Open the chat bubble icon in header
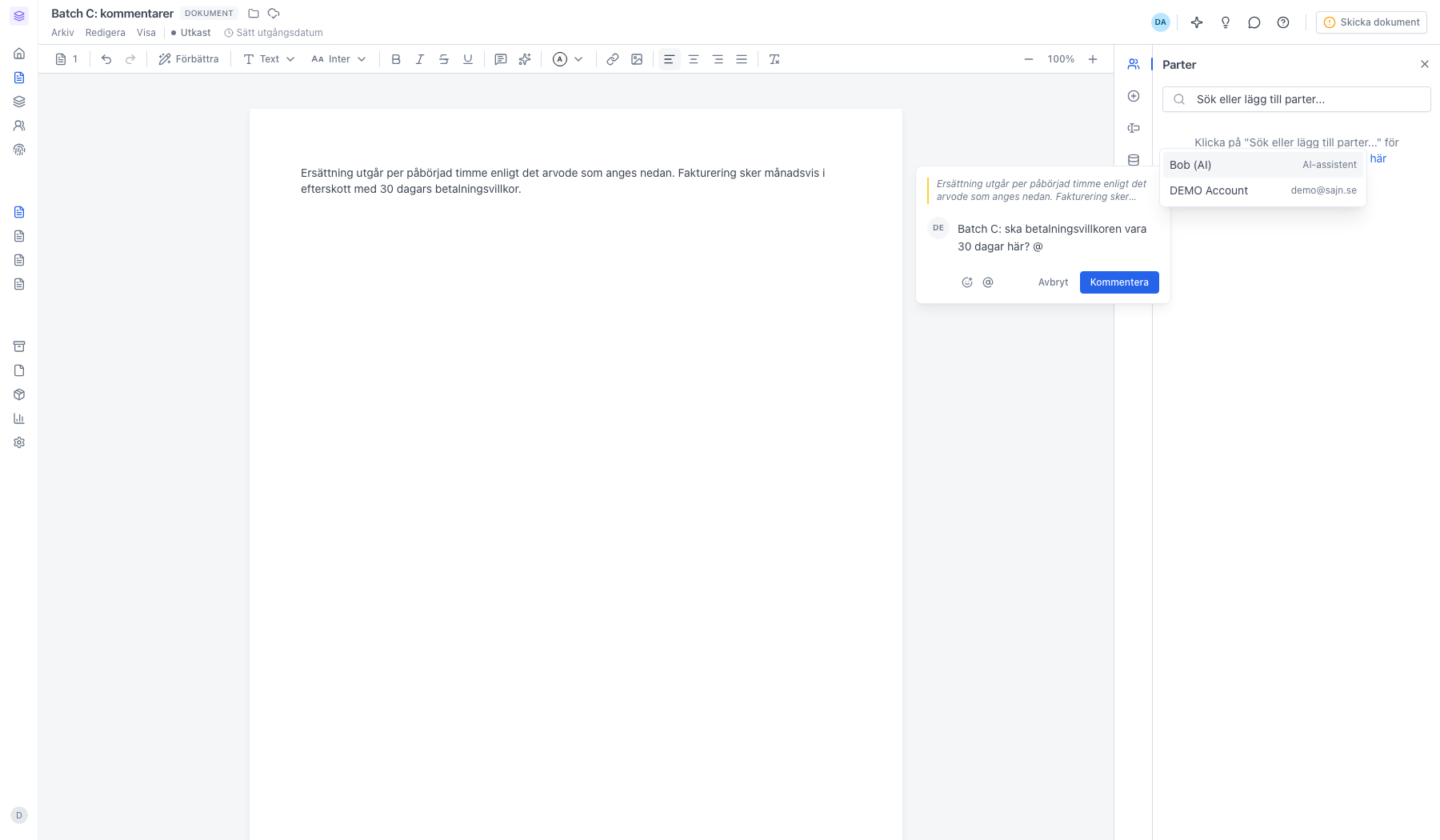1440x840 pixels. click(x=1254, y=22)
